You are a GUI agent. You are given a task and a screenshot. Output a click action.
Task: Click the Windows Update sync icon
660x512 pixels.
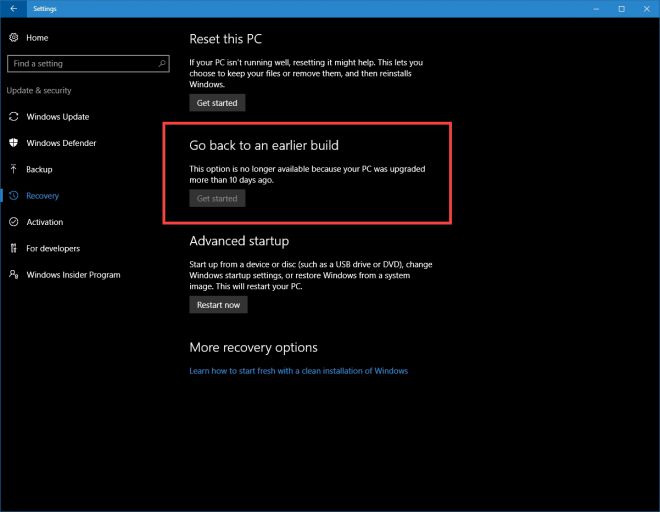click(x=14, y=117)
